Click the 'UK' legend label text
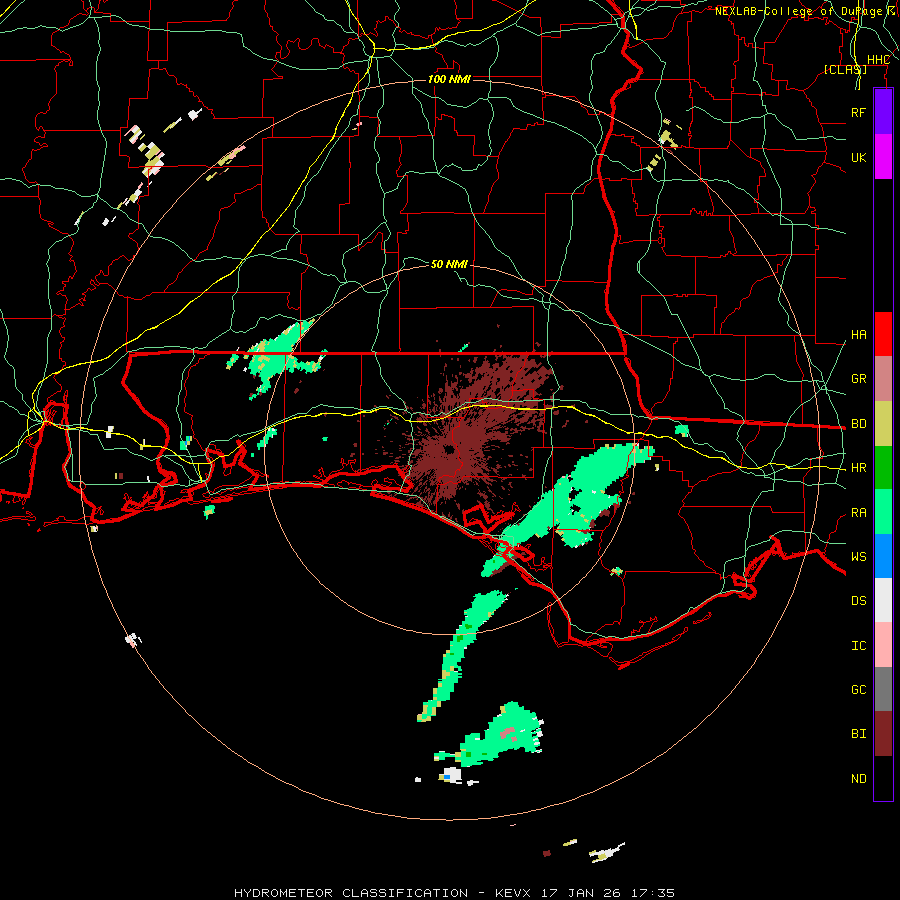This screenshot has height=900, width=900. [858, 157]
